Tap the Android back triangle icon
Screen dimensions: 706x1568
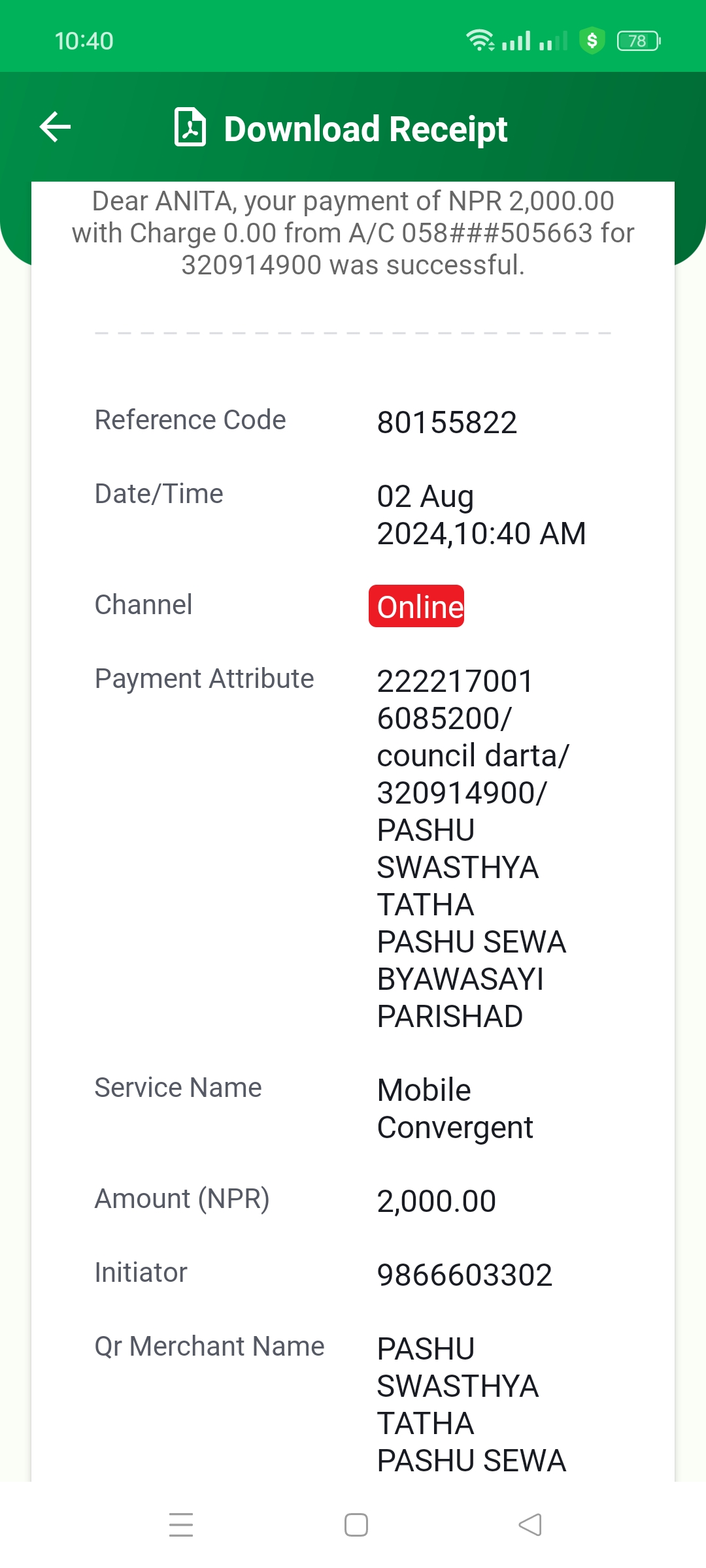point(530,1525)
